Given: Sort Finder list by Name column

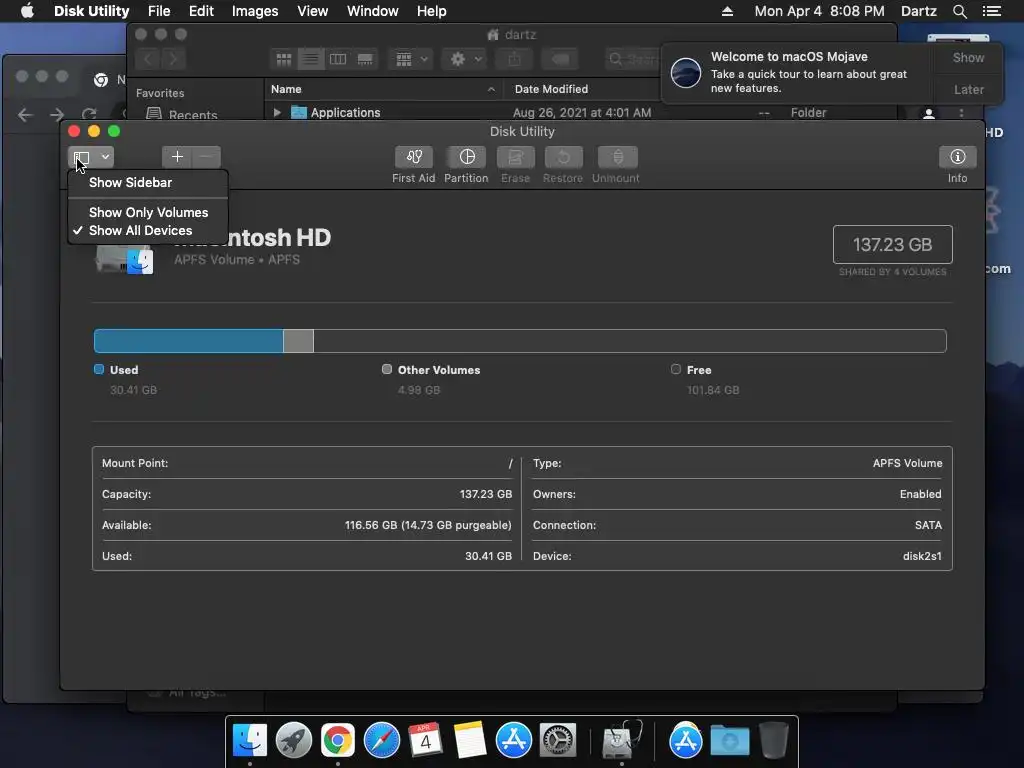Looking at the screenshot, I should pos(383,89).
